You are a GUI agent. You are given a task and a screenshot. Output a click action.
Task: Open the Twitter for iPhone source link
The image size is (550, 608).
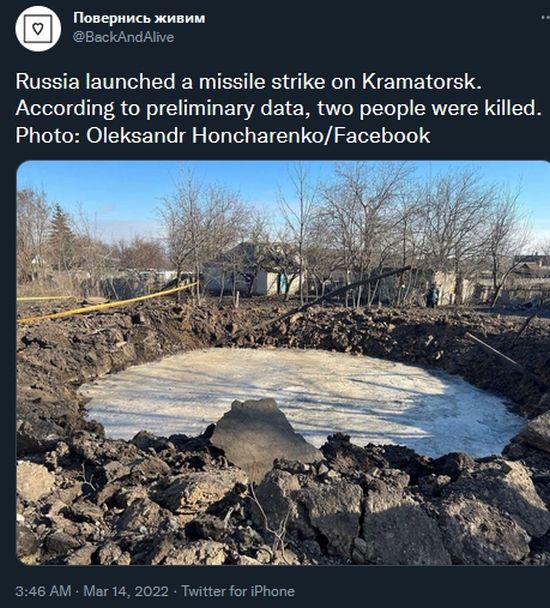pyautogui.click(x=238, y=591)
